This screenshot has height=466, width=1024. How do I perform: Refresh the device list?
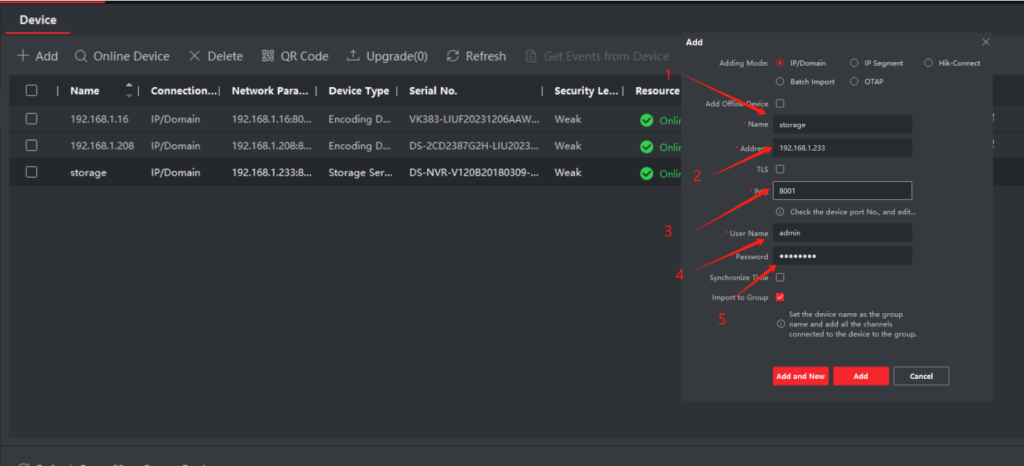click(x=453, y=57)
